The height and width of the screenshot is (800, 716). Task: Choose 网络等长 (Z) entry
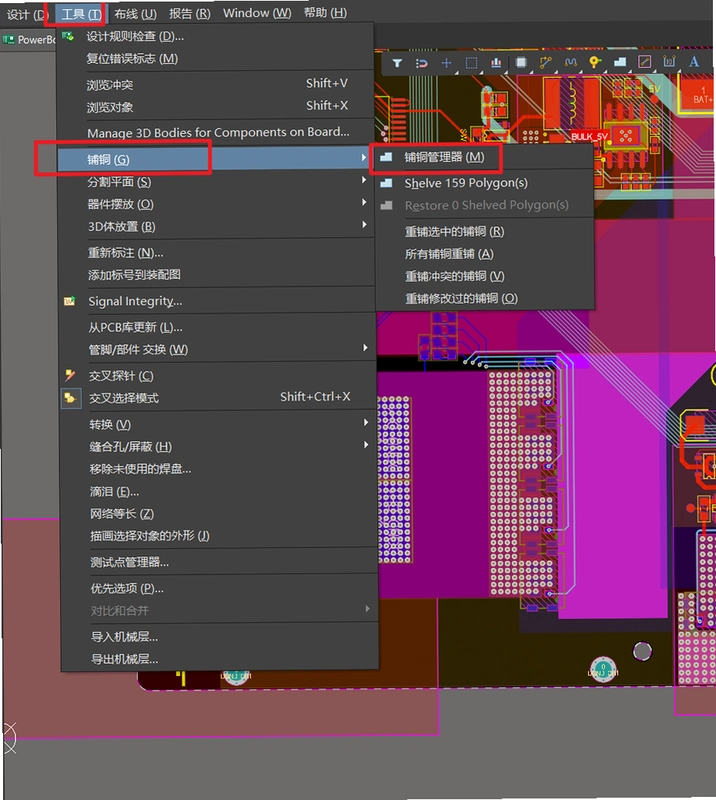click(x=218, y=513)
